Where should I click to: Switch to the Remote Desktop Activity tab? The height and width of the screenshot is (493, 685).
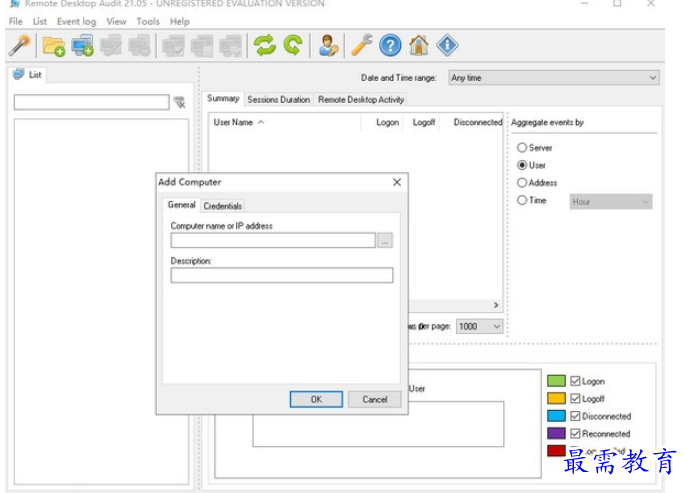pyautogui.click(x=361, y=100)
